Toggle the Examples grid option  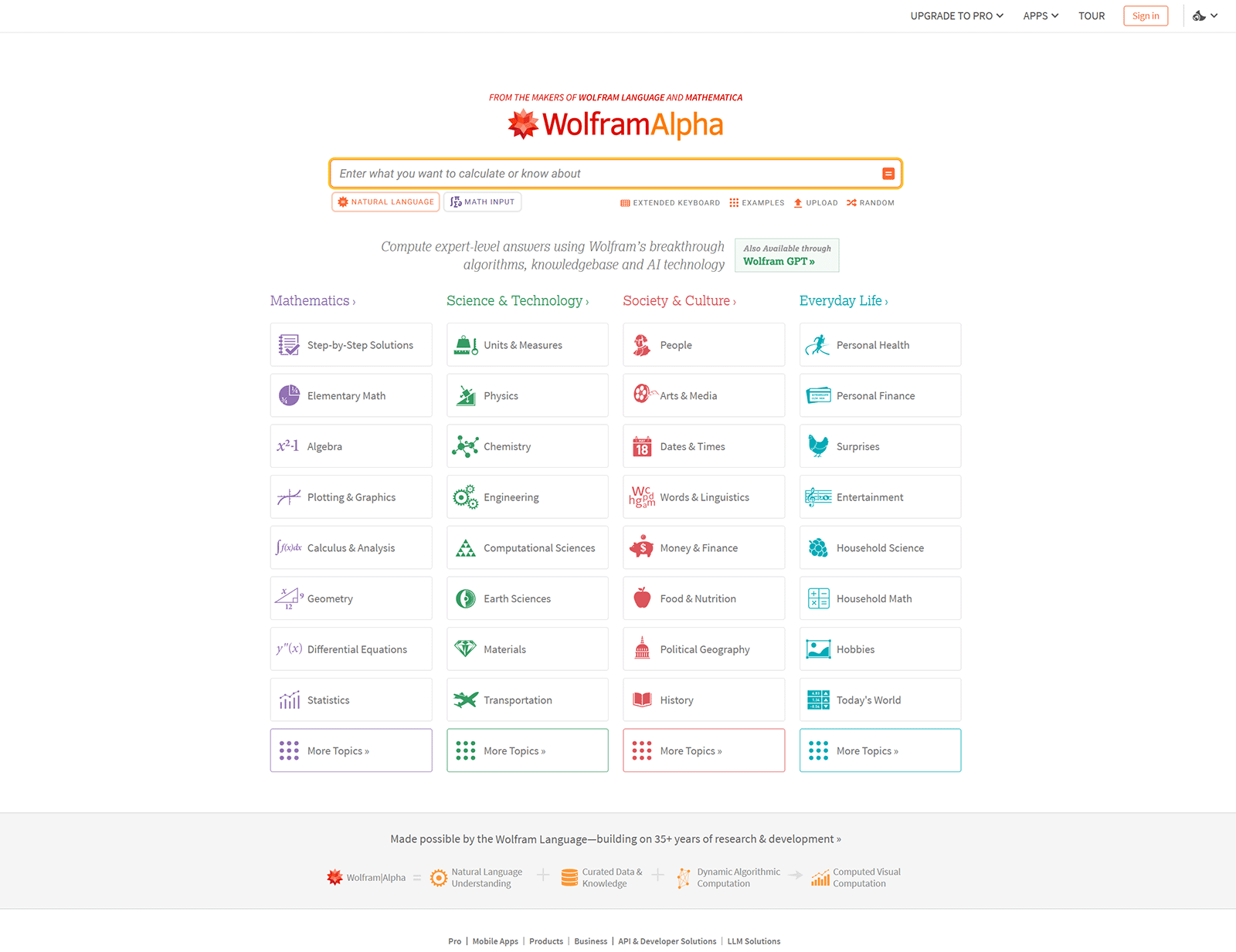click(756, 202)
